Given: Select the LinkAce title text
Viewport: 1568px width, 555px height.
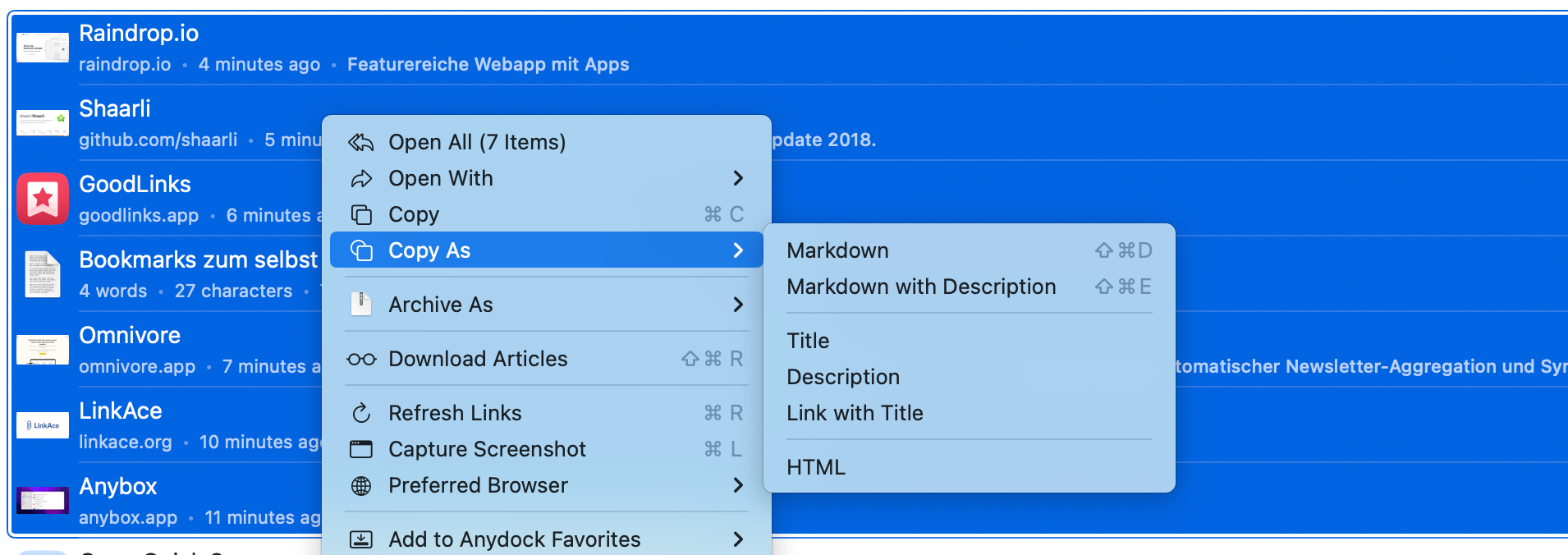Looking at the screenshot, I should (121, 411).
